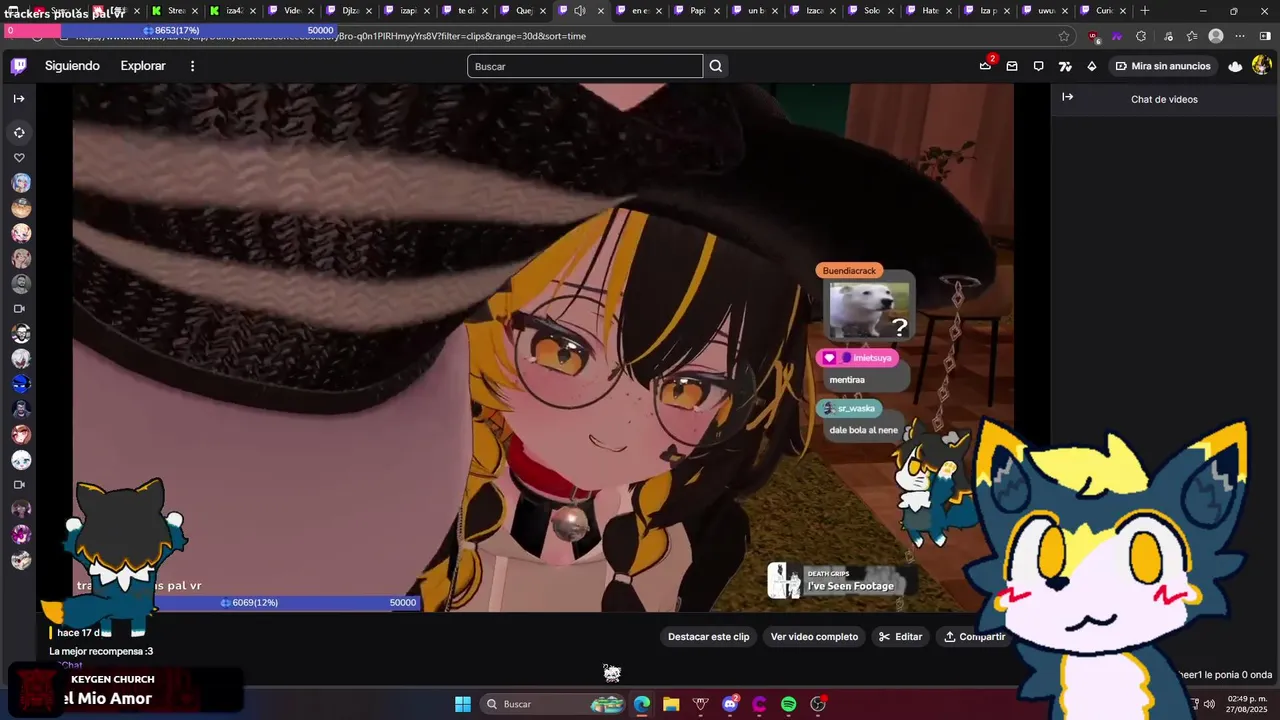Open the purple C app on taskbar
1280x720 pixels.
[759, 704]
